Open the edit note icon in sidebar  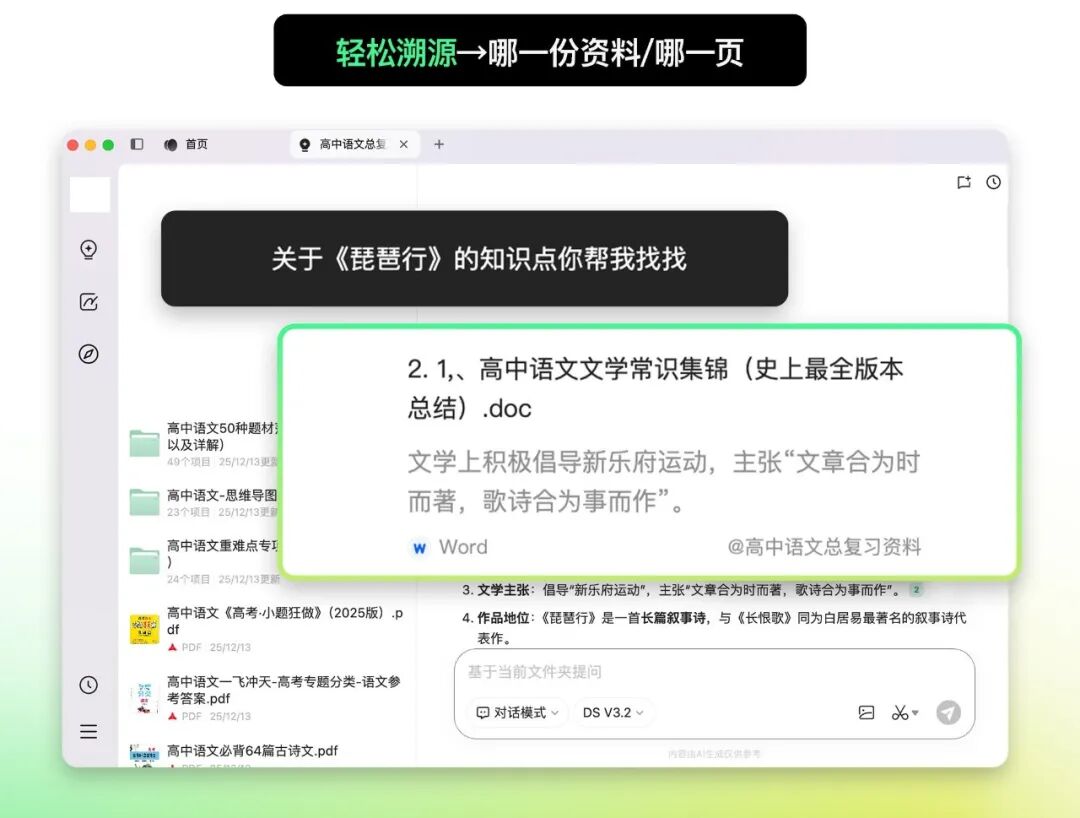click(x=89, y=302)
